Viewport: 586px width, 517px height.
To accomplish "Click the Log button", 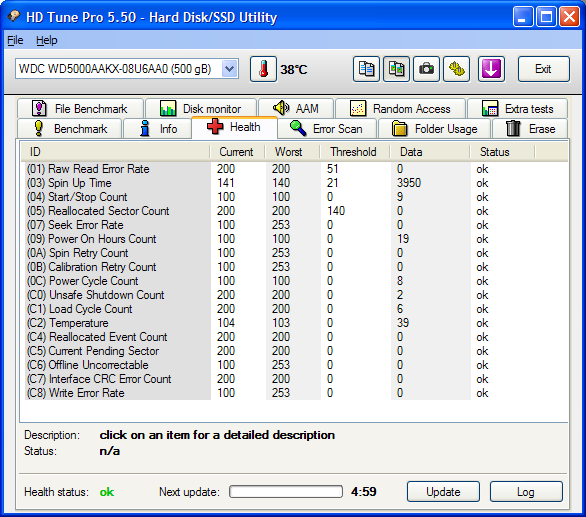I will click(526, 492).
